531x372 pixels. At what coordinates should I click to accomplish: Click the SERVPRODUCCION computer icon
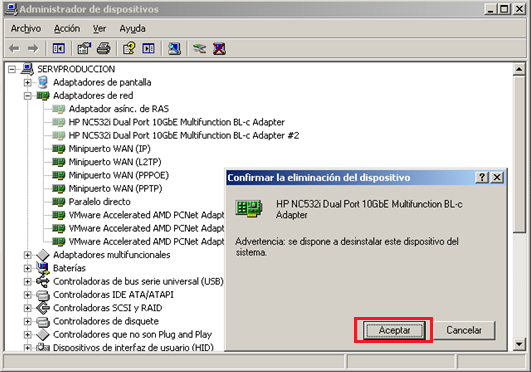(x=27, y=69)
